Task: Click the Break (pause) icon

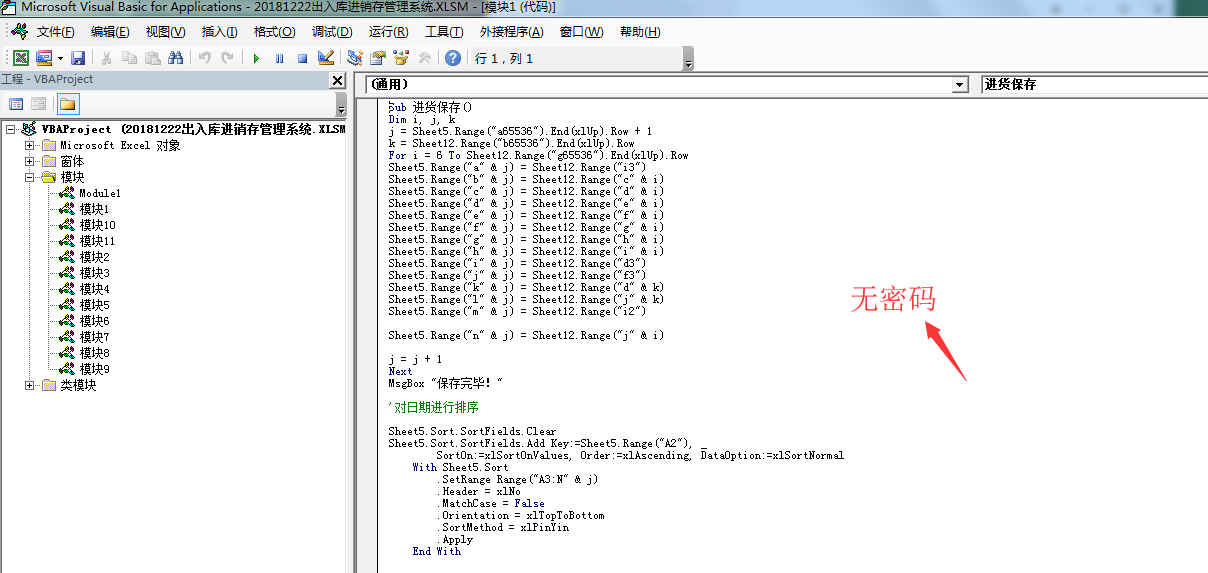Action: click(x=279, y=59)
